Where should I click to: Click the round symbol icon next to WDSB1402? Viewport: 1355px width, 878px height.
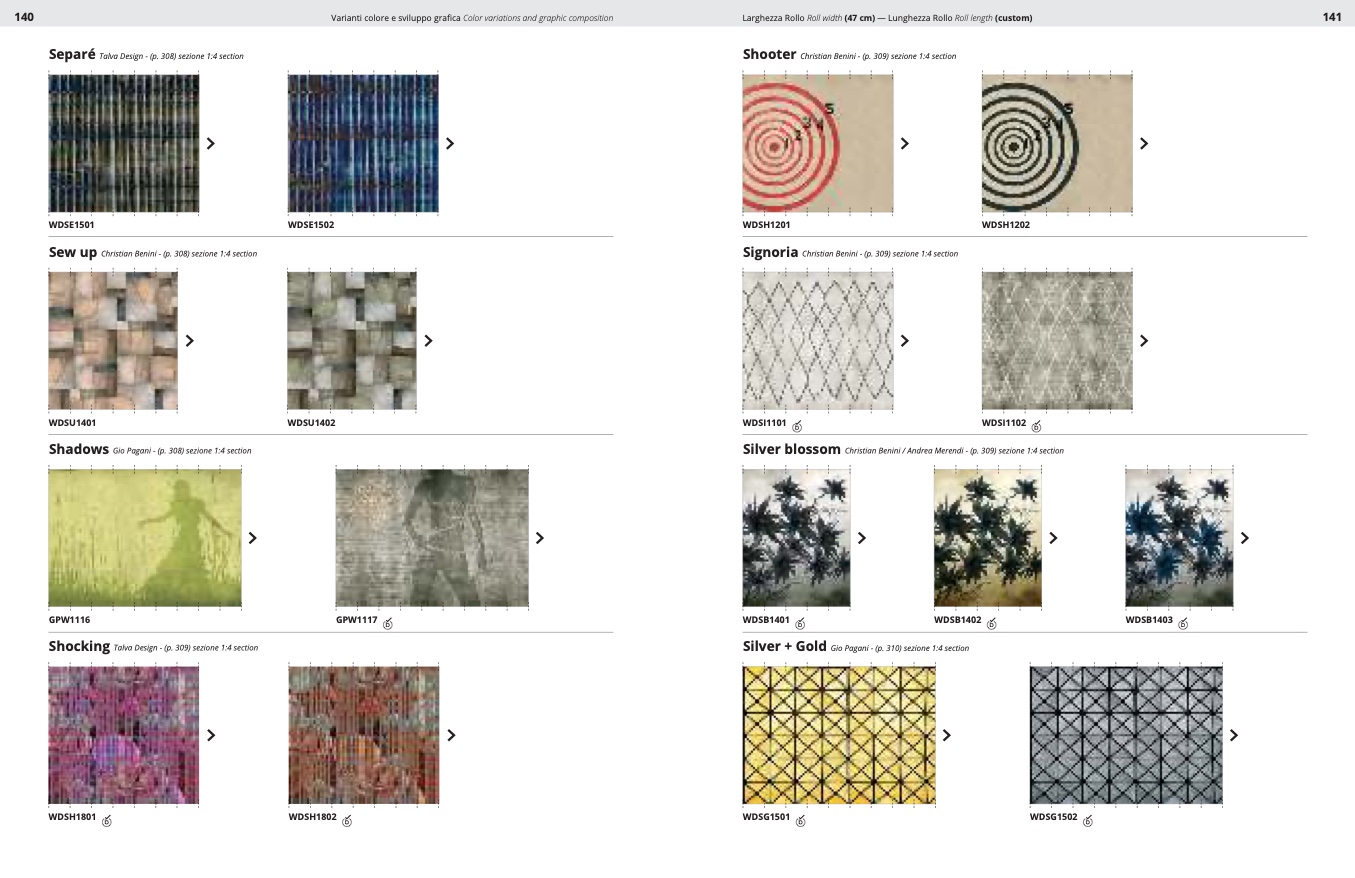point(991,624)
